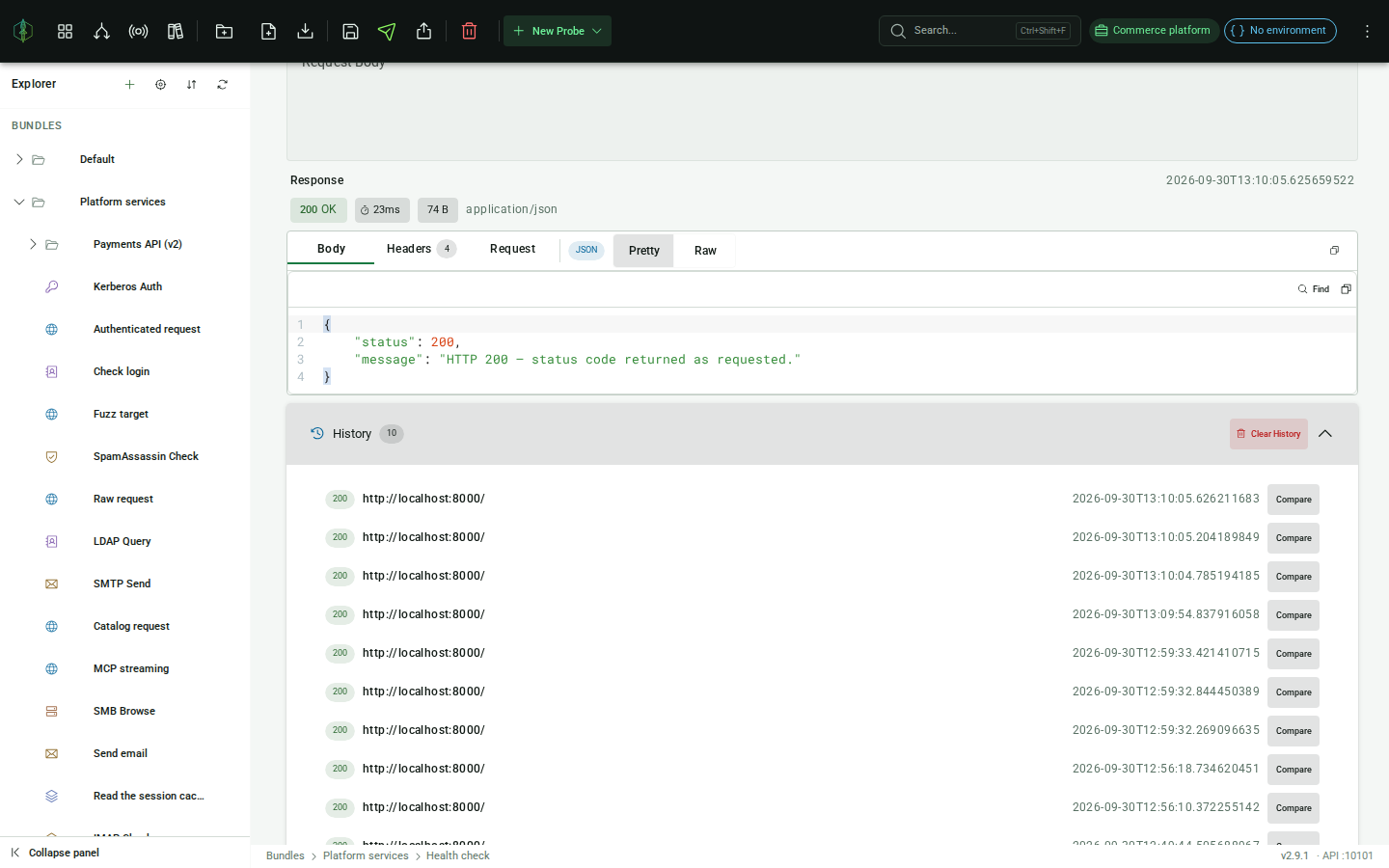Open the library books icon
The width and height of the screenshot is (1389, 868).
pos(175,31)
